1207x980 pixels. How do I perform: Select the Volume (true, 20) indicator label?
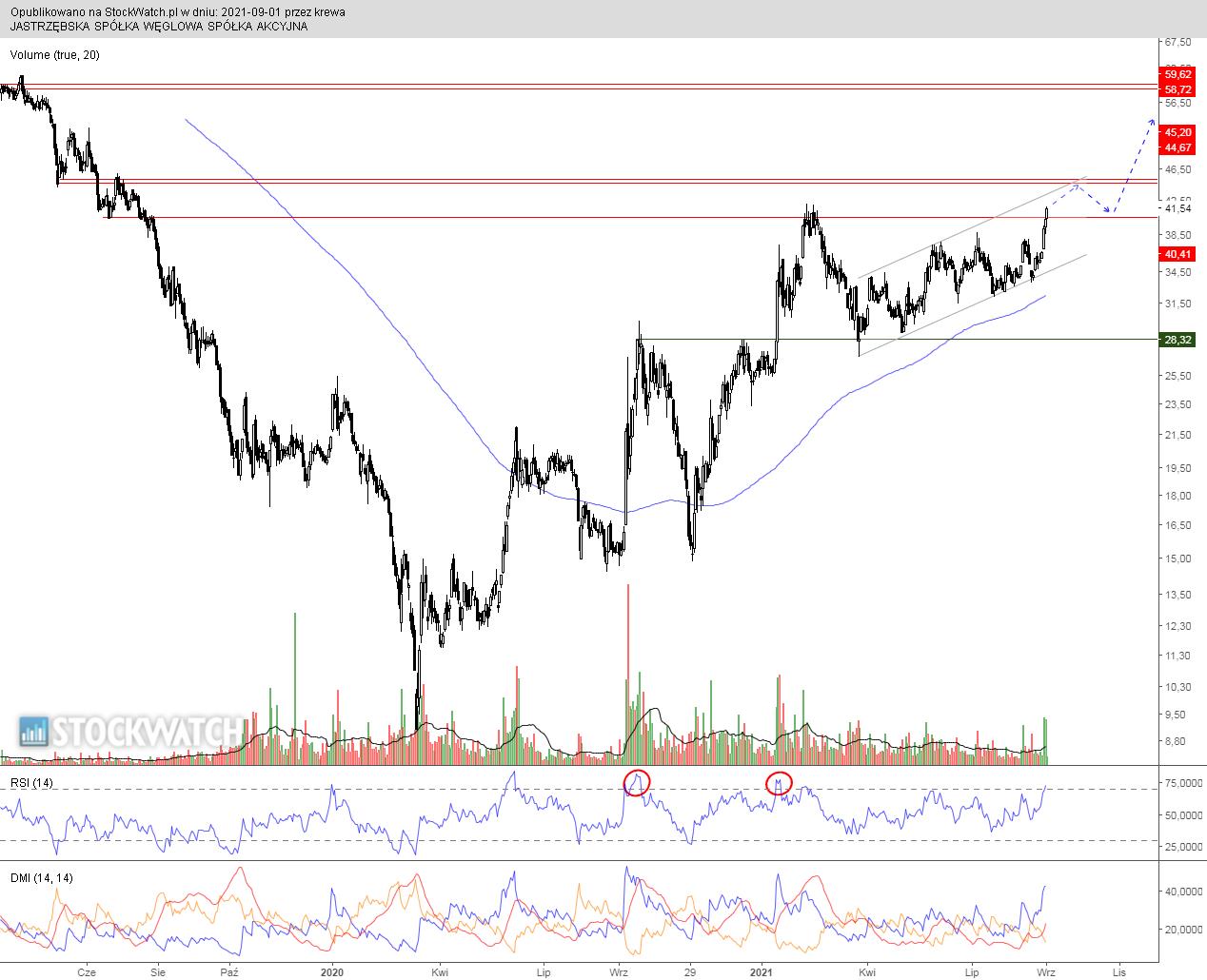(55, 55)
